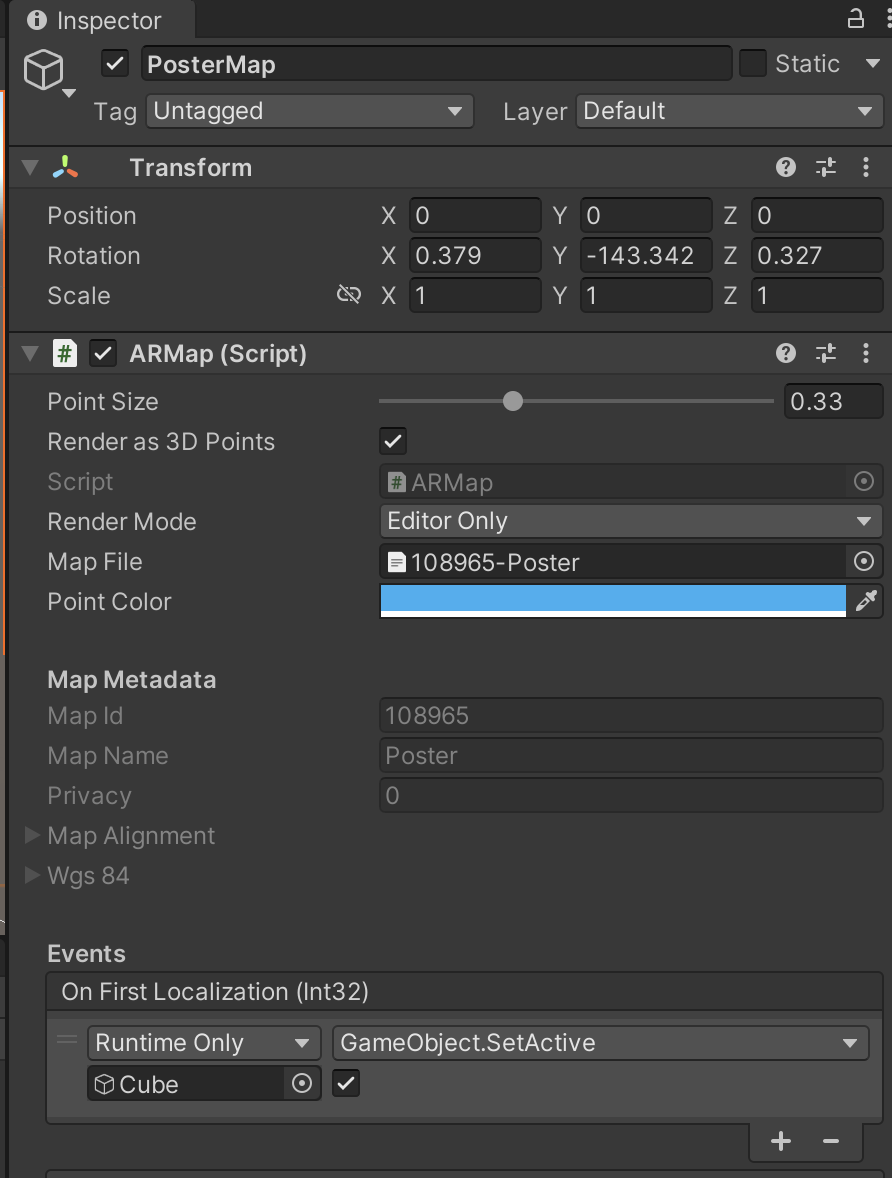Click the event entry drag handle
This screenshot has height=1178, width=892.
click(67, 1040)
